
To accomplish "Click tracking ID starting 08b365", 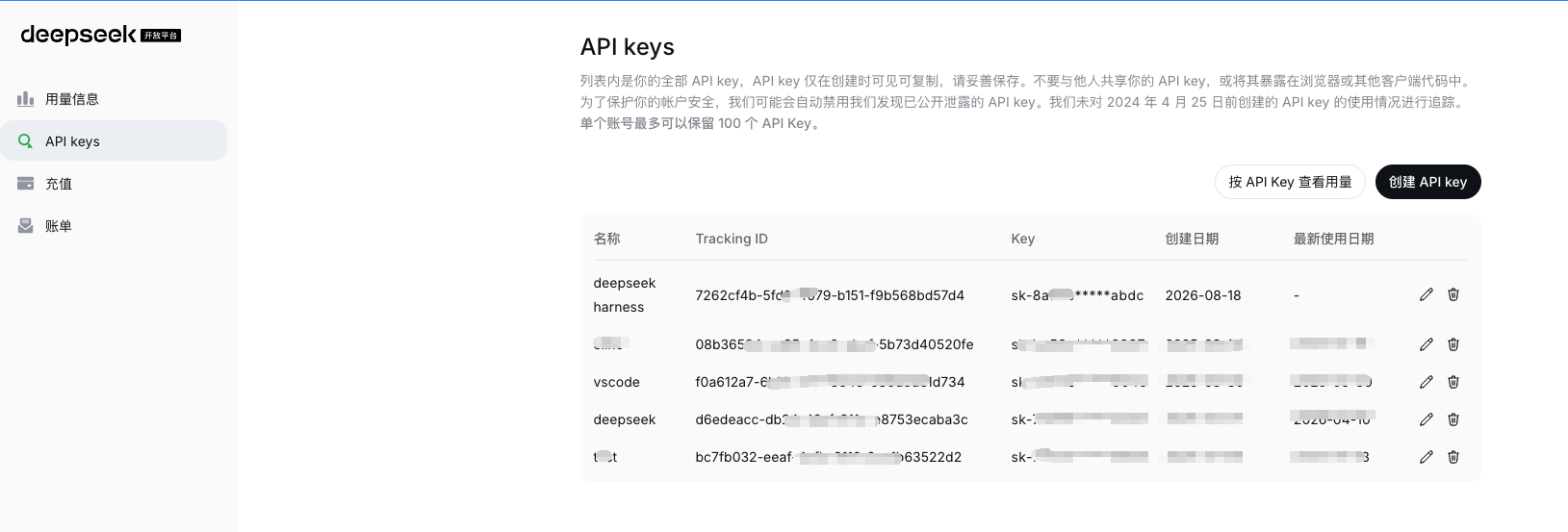I will click(835, 344).
